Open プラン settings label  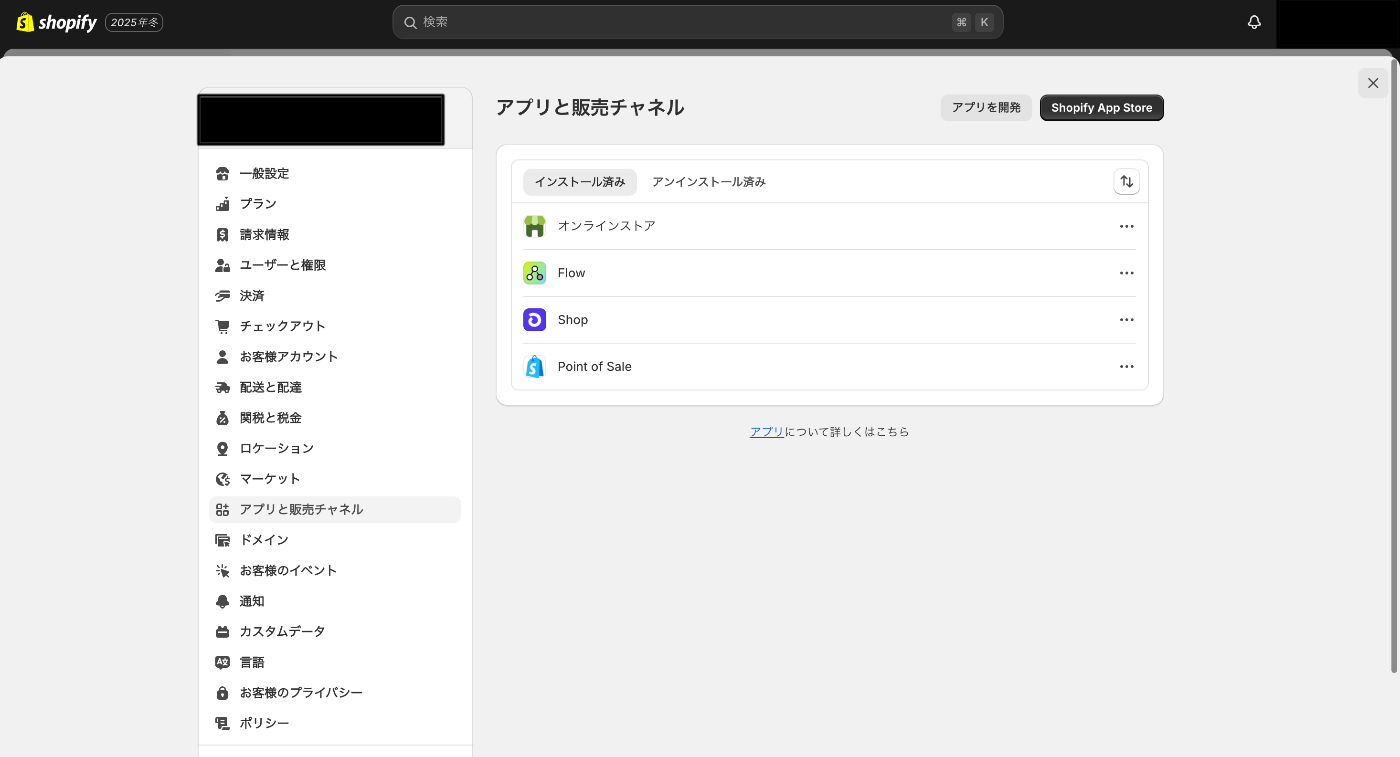(x=258, y=204)
